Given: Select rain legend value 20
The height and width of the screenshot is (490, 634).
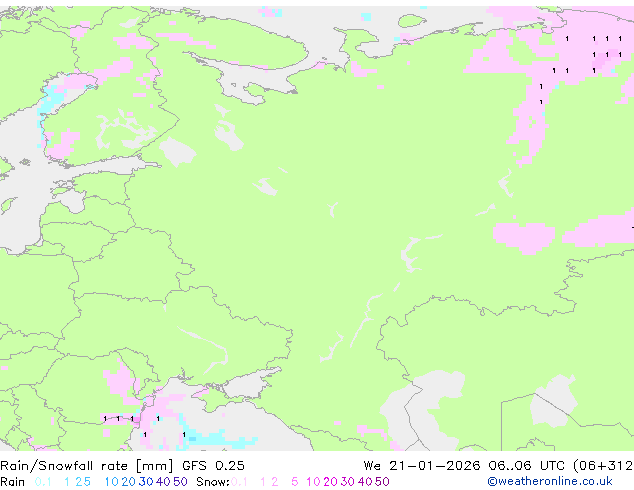Looking at the screenshot, I should coord(129,482).
